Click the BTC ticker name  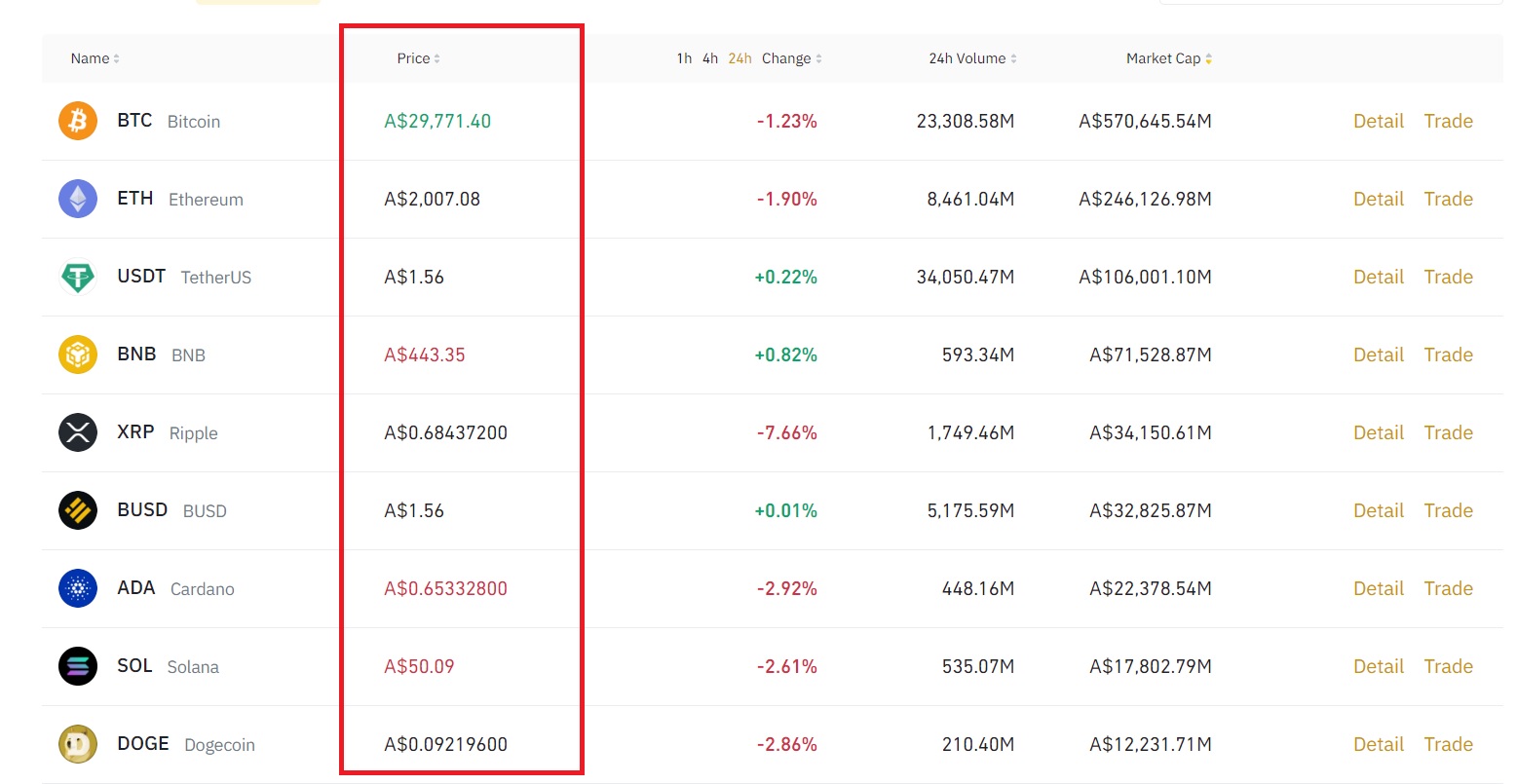coord(134,120)
